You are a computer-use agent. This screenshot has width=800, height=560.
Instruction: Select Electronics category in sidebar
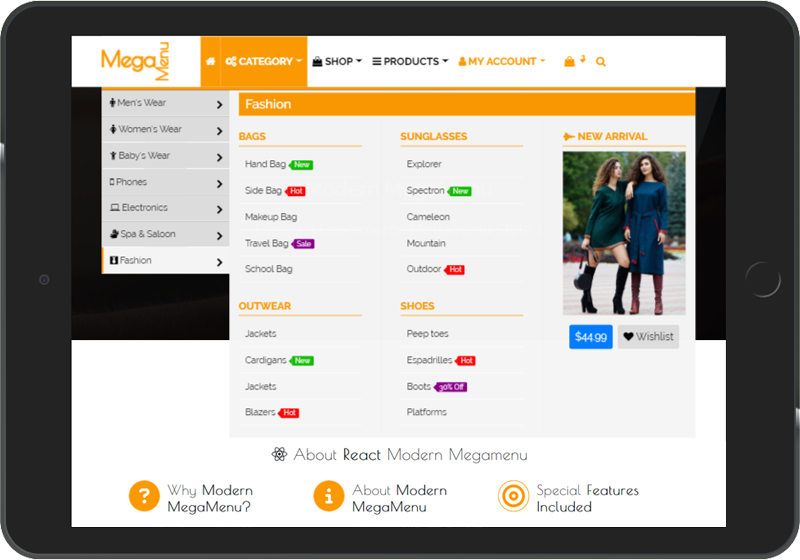tap(166, 208)
